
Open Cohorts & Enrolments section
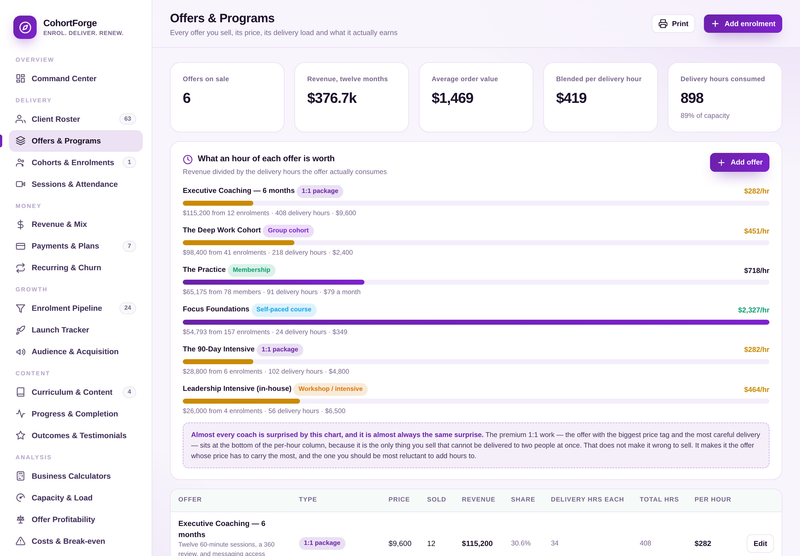pyautogui.click(x=76, y=162)
